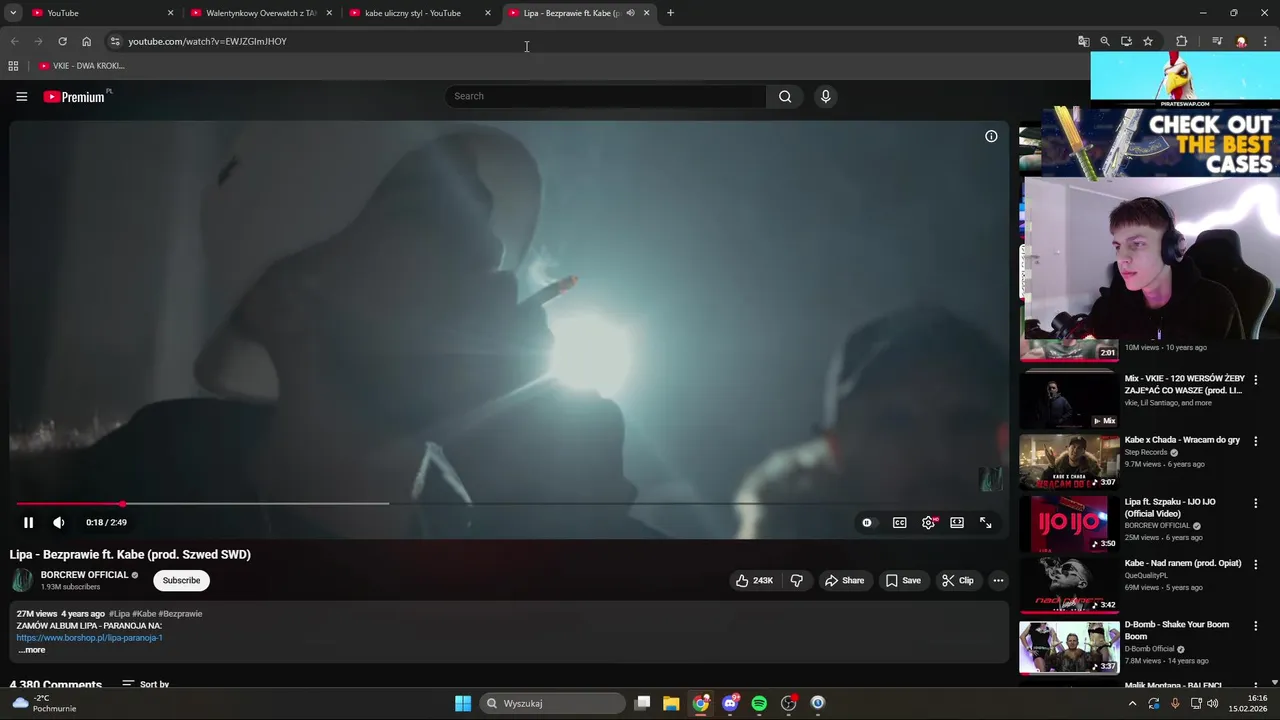Screen dimensions: 1280x720
Task: Open media controls icon in toolbar
Action: point(1217,41)
